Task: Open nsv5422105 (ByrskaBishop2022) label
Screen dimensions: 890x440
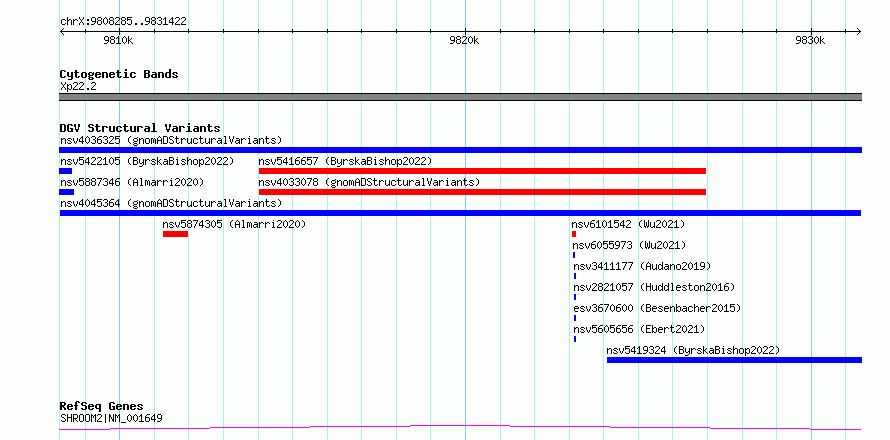Action: pos(147,161)
